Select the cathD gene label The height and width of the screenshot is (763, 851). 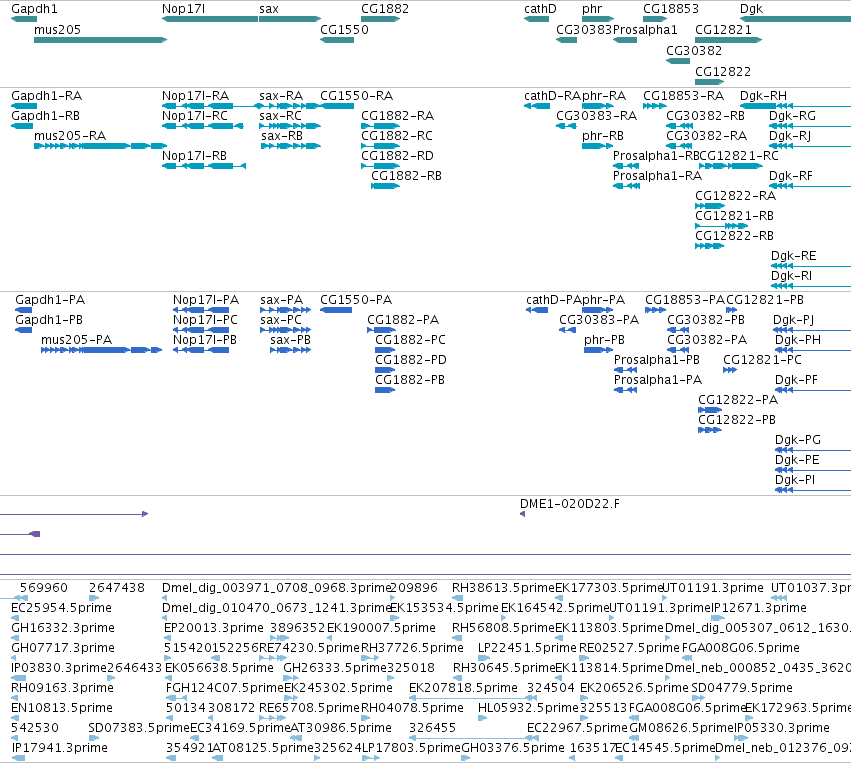click(x=540, y=9)
